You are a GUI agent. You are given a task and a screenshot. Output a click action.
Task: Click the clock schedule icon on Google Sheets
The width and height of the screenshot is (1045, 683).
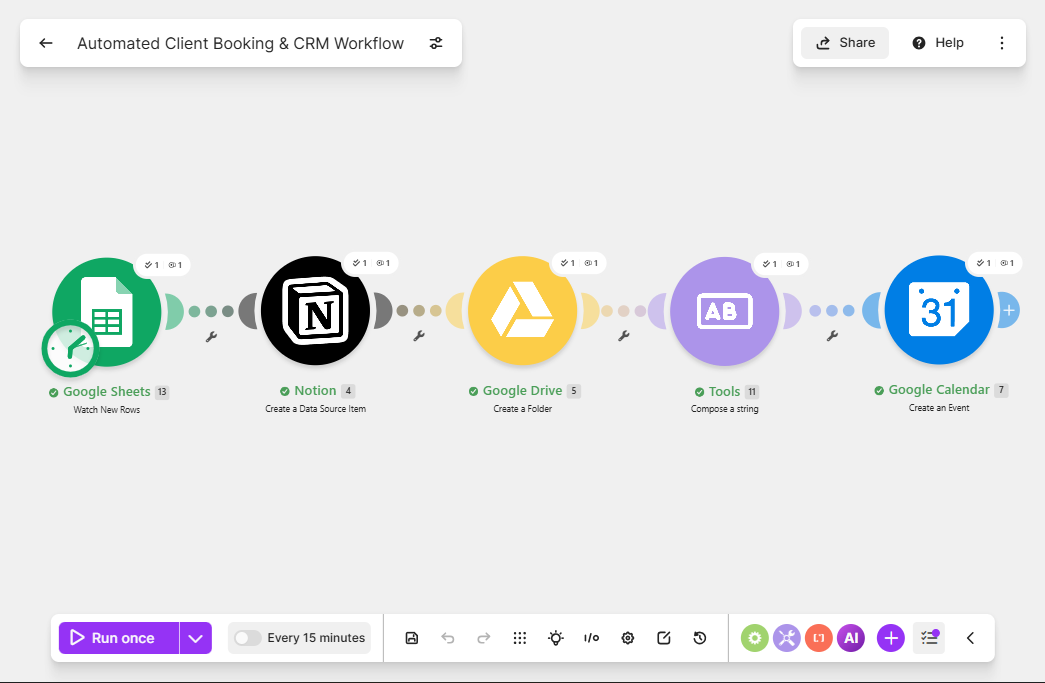pos(70,348)
